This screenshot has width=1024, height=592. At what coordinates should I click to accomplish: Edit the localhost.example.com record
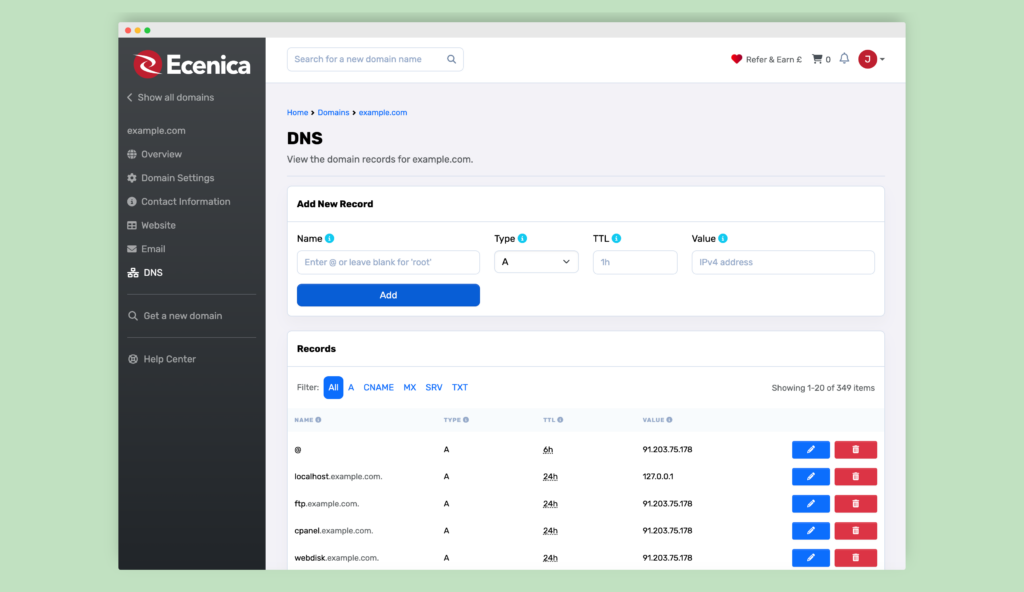(x=810, y=476)
